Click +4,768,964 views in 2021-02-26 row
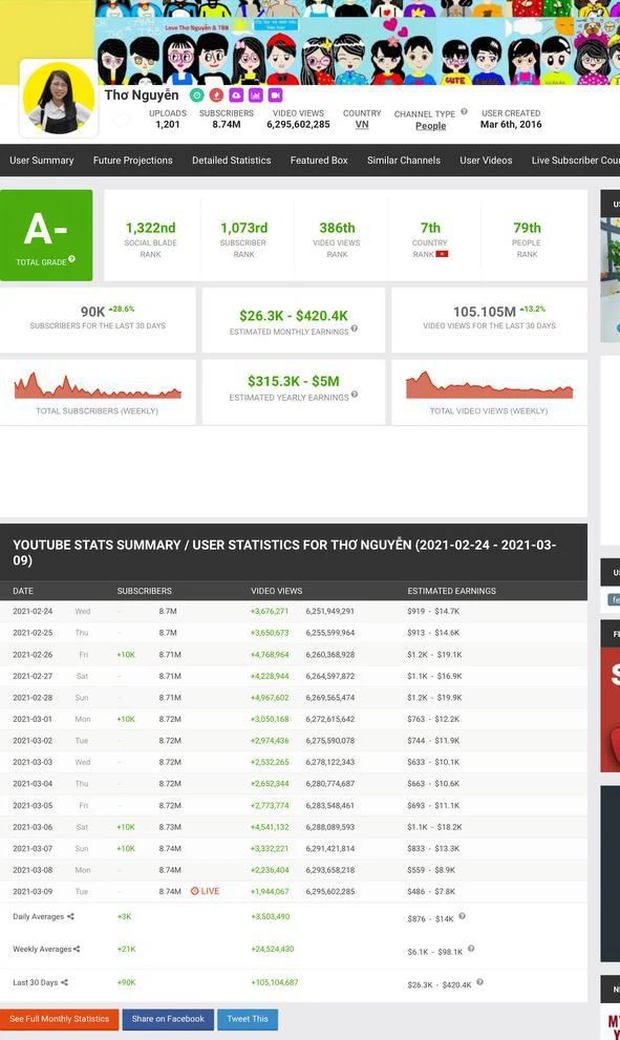Screen dimensions: 620x1040 pos(270,655)
